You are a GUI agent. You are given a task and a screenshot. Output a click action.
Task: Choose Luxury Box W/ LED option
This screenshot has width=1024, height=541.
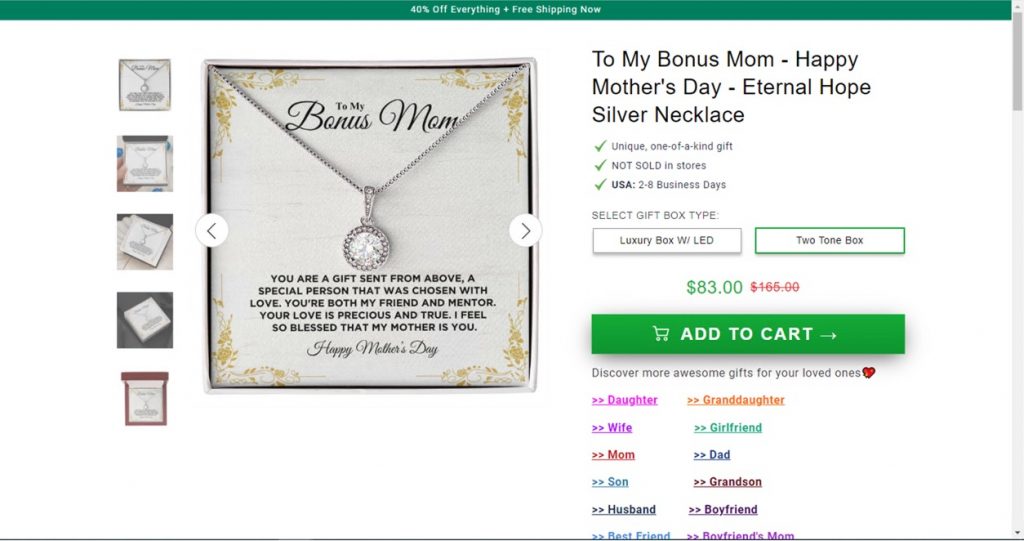(x=667, y=241)
